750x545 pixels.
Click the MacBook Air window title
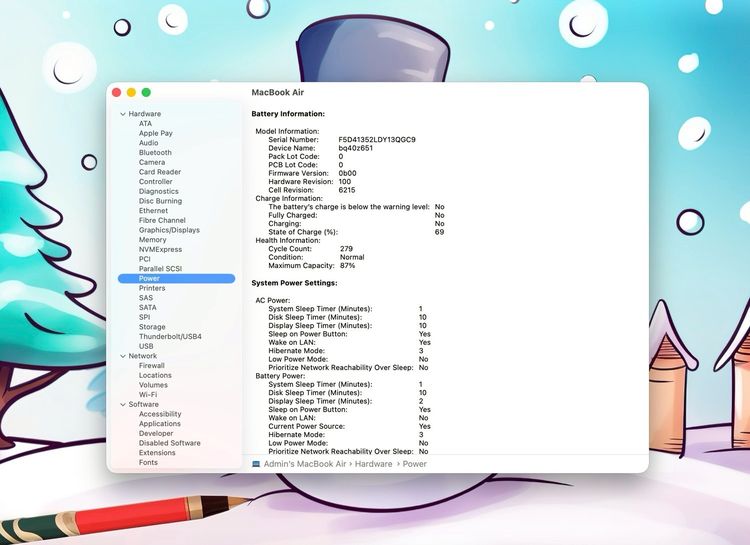point(277,92)
